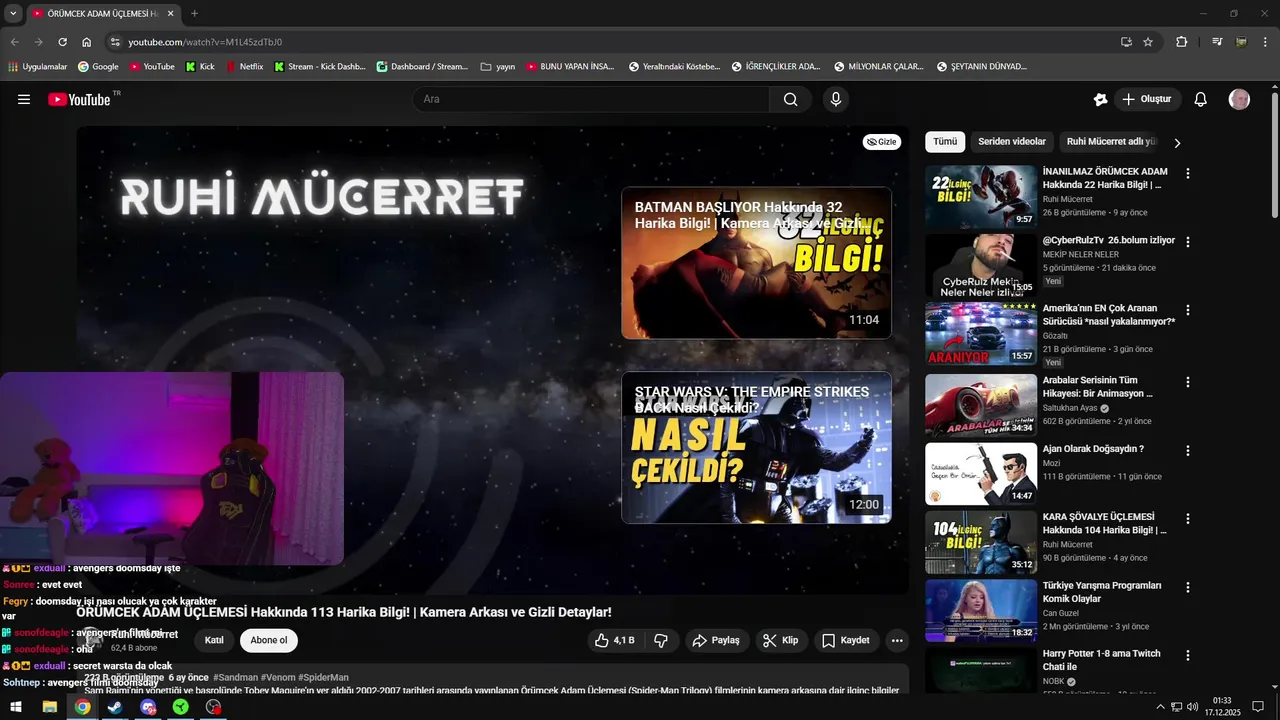Open the Uygulamalar apps shortcut
Viewport: 1280px width, 720px height.
point(37,67)
